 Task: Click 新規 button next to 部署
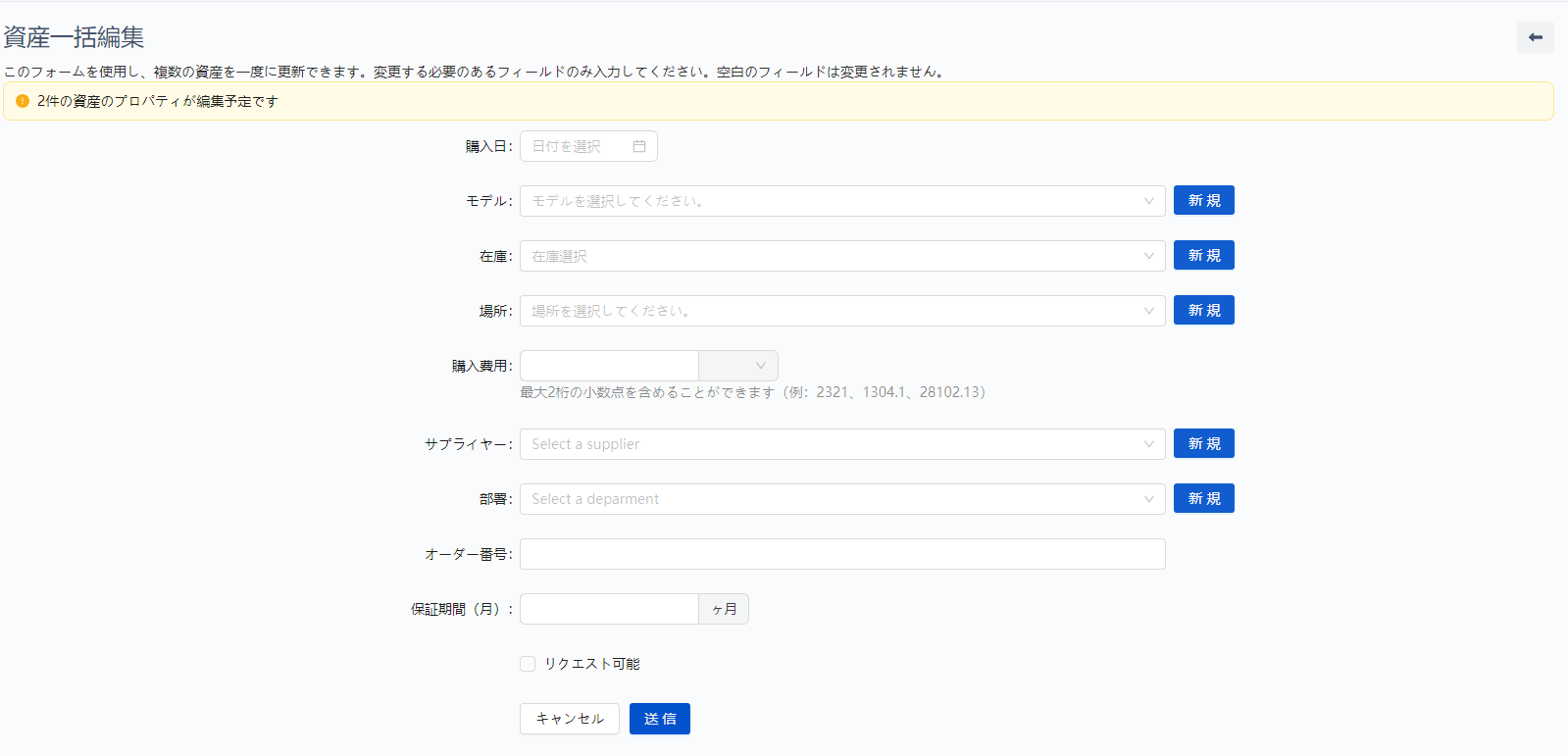[1203, 499]
